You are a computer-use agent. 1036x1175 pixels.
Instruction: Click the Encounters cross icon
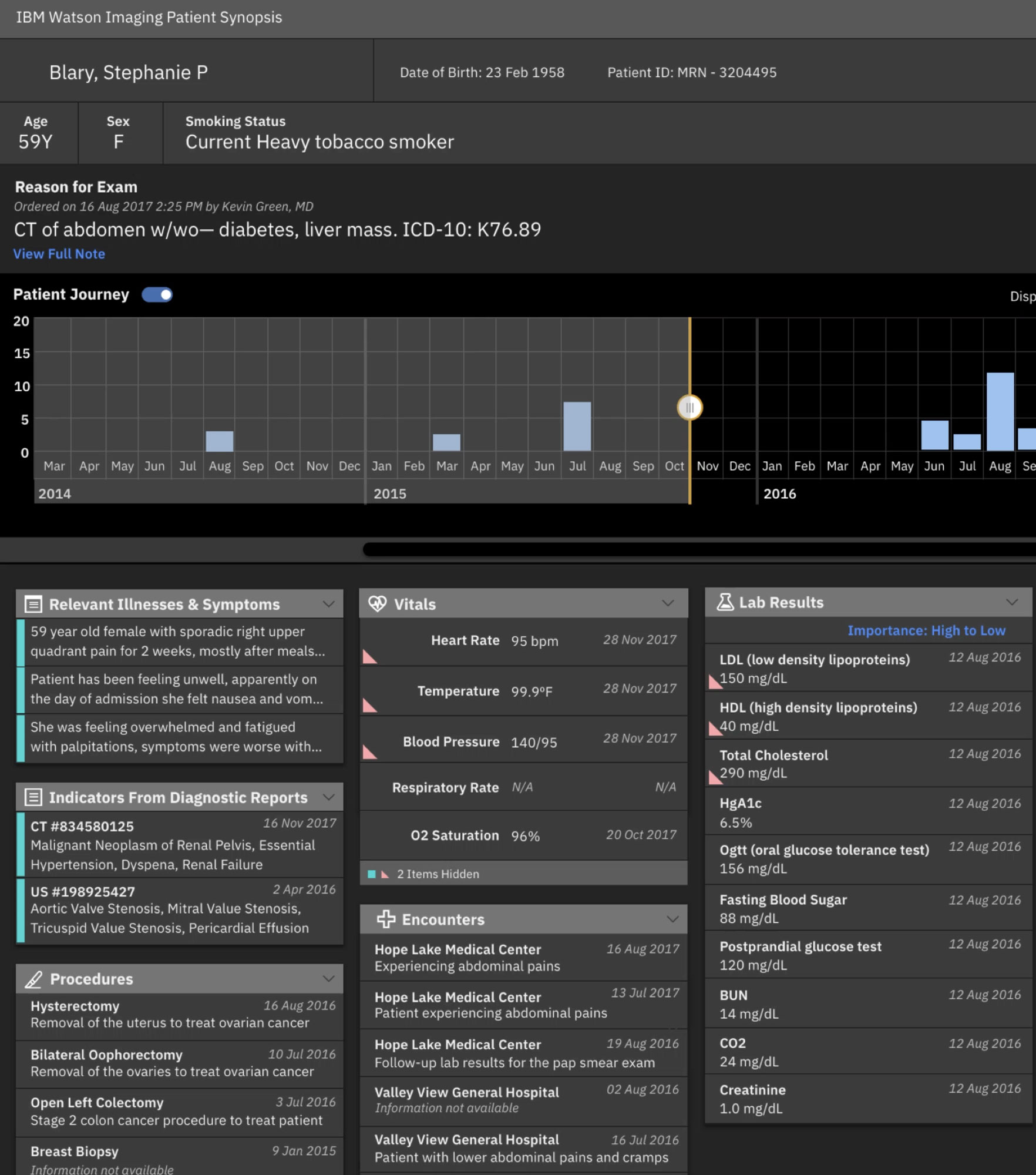(386, 919)
